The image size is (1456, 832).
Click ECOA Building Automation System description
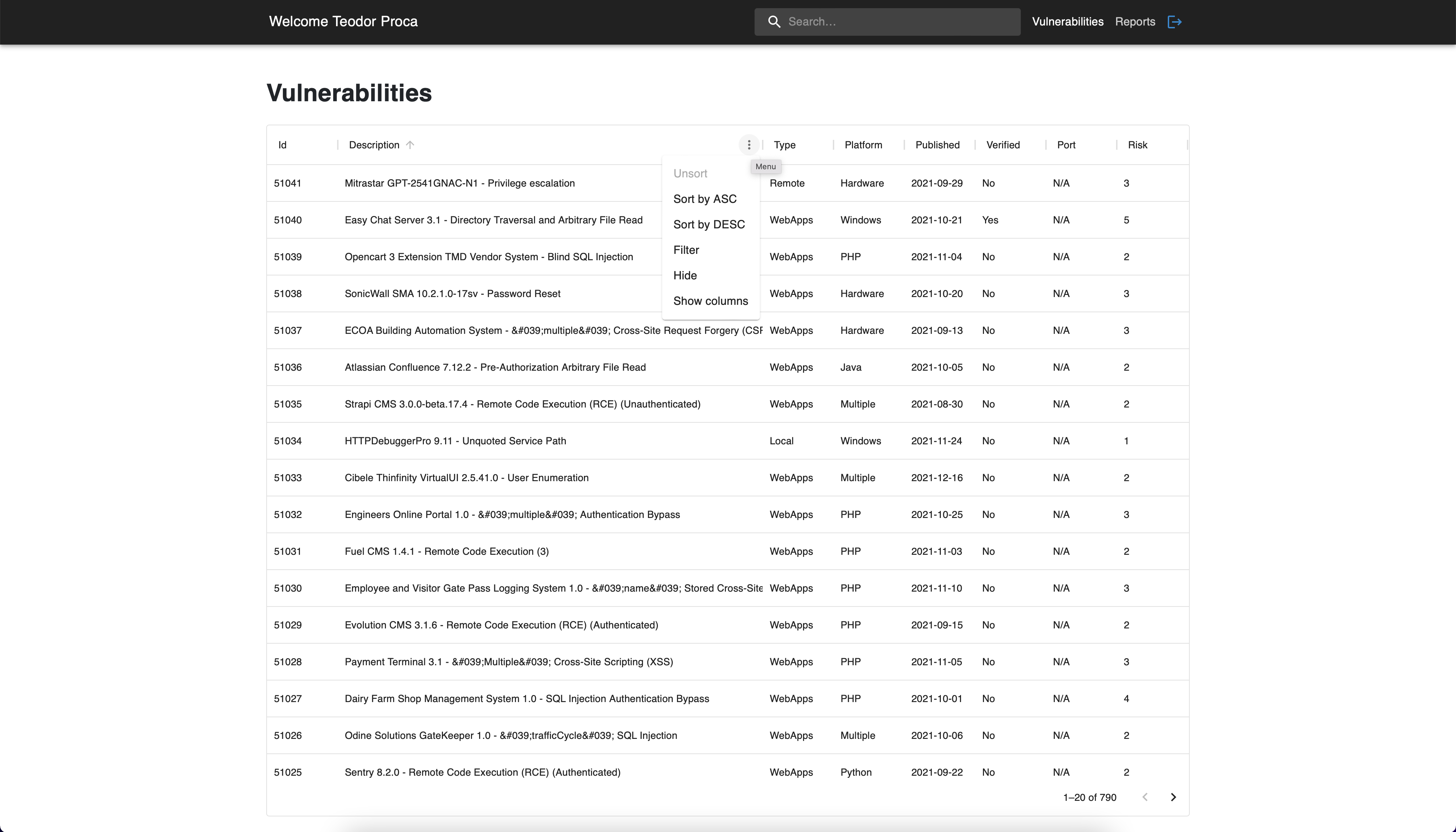pyautogui.click(x=553, y=330)
